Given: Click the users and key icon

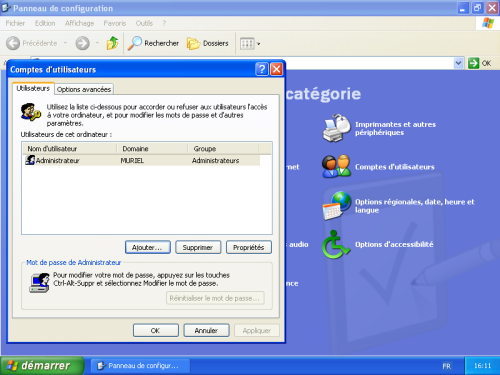Looking at the screenshot, I should click(30, 112).
